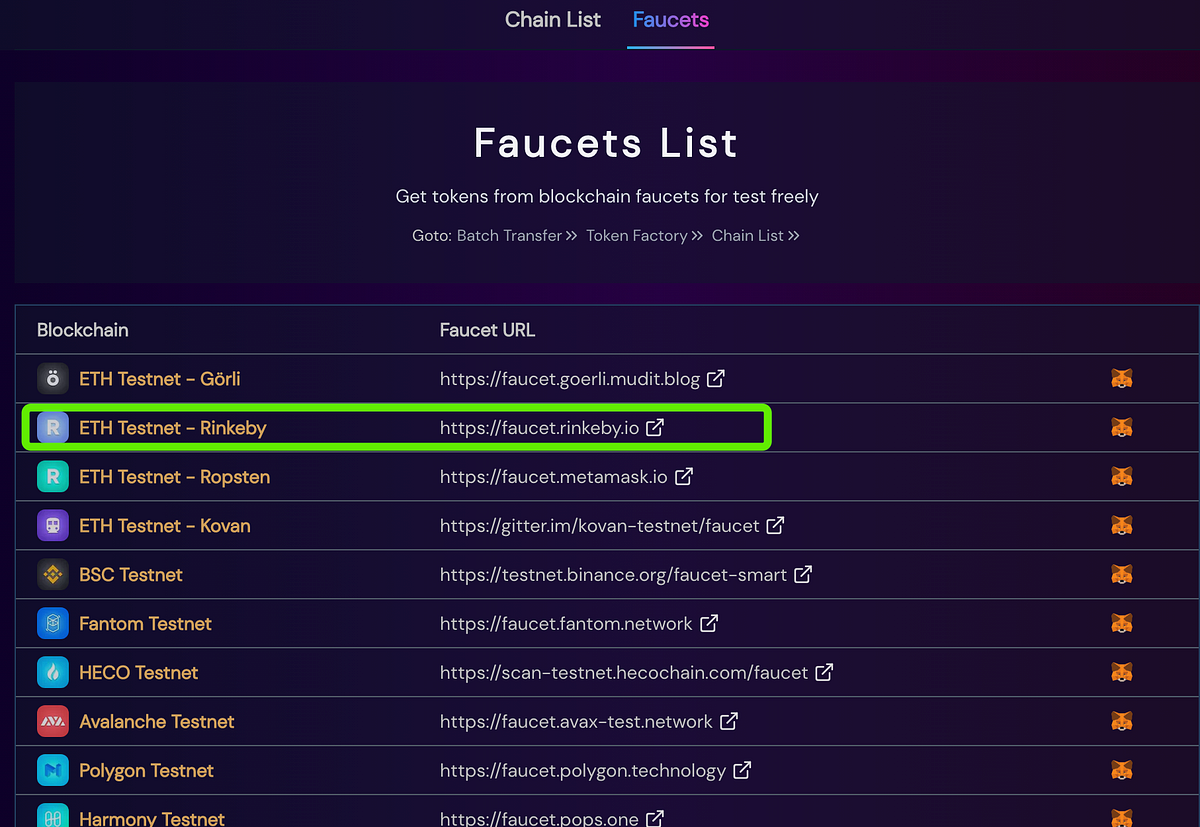Click the Kovan blockchain logo icon
The image size is (1200, 827).
point(52,525)
